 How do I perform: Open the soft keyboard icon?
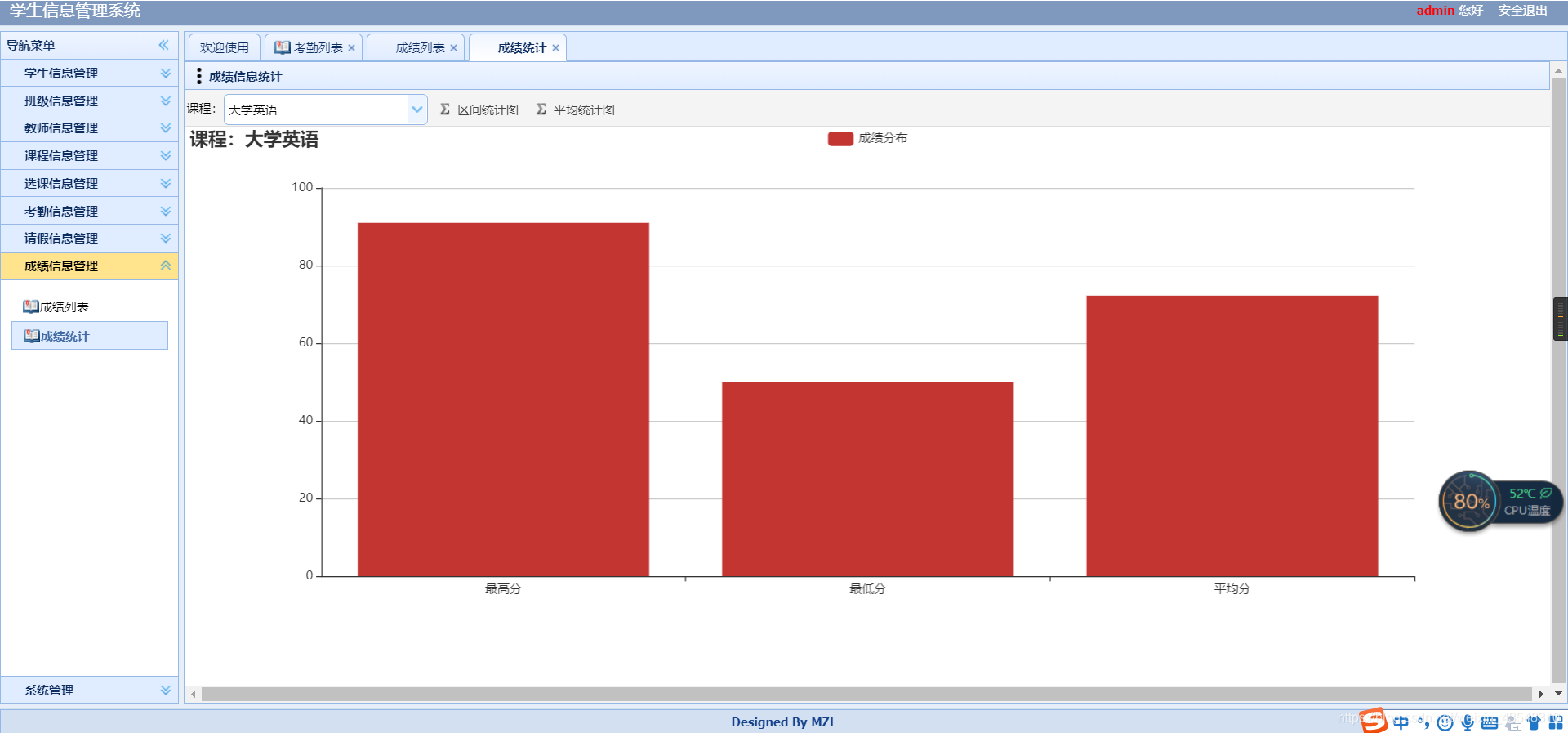[x=1490, y=722]
